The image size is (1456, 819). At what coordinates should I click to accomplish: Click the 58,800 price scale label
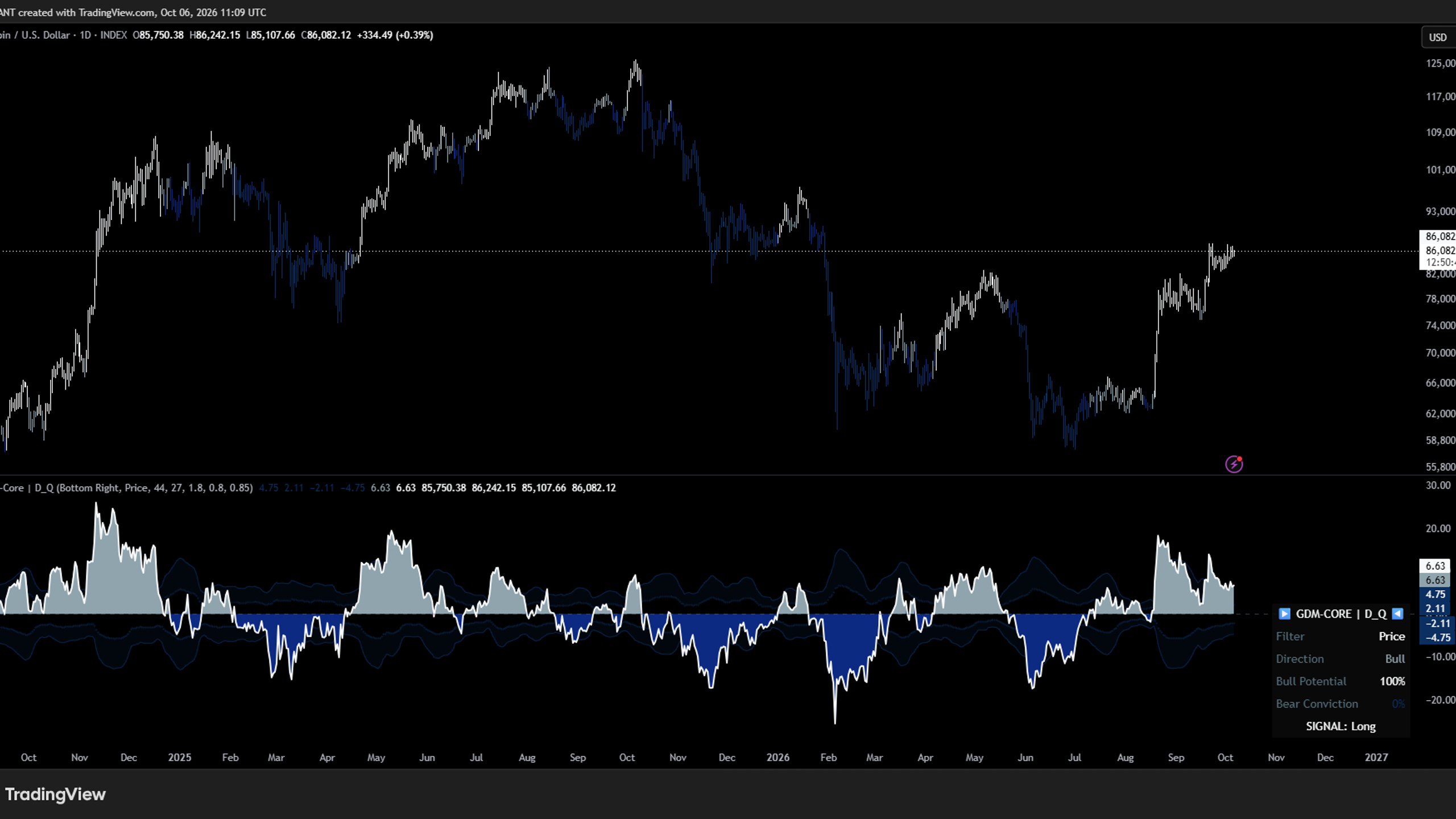[x=1440, y=440]
